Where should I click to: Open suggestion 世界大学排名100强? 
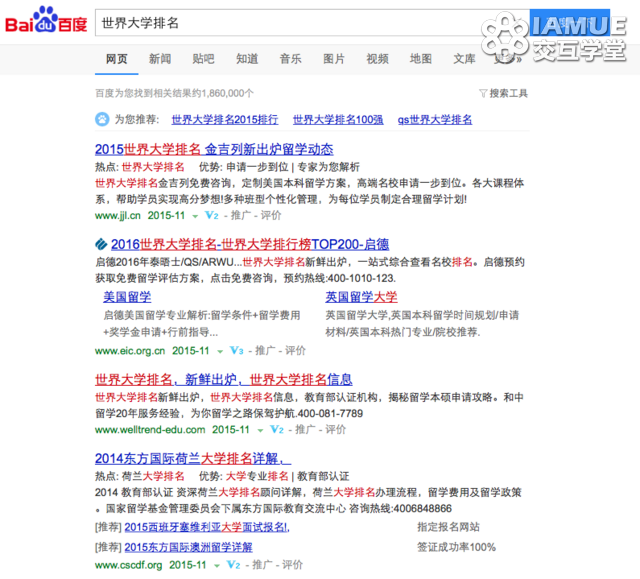pos(338,120)
